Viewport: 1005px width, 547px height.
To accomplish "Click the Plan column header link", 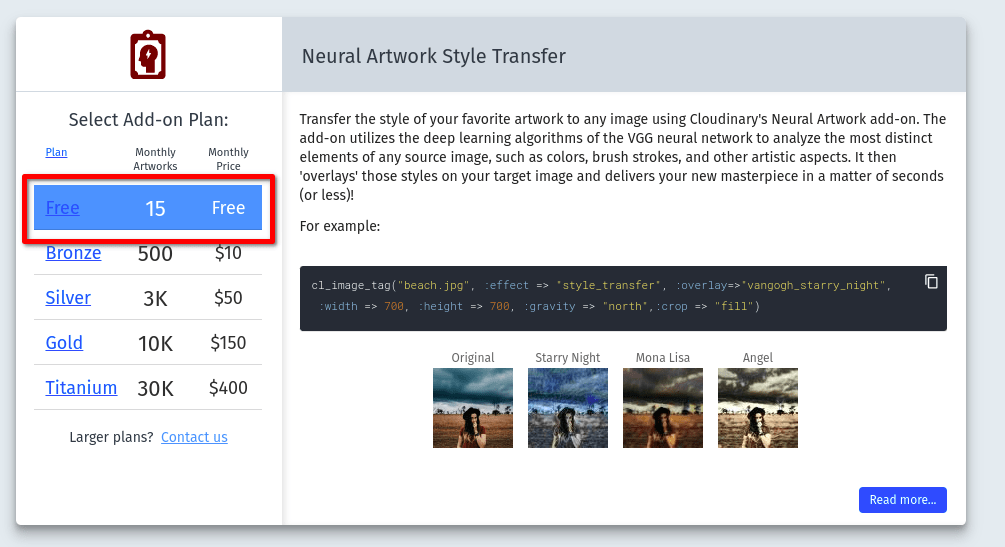I will (56, 152).
